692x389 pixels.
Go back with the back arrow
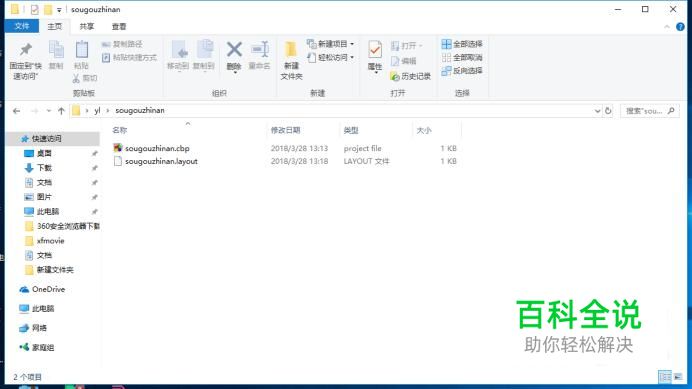coord(16,111)
